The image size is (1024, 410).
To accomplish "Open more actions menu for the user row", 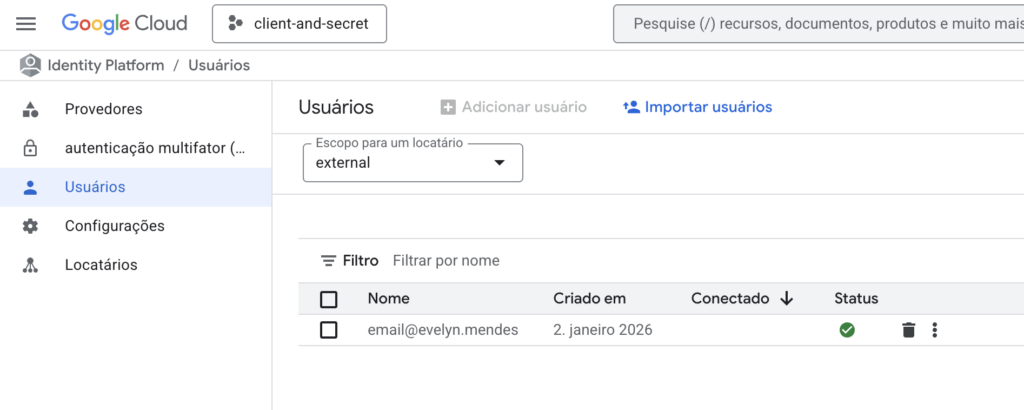I will point(935,330).
